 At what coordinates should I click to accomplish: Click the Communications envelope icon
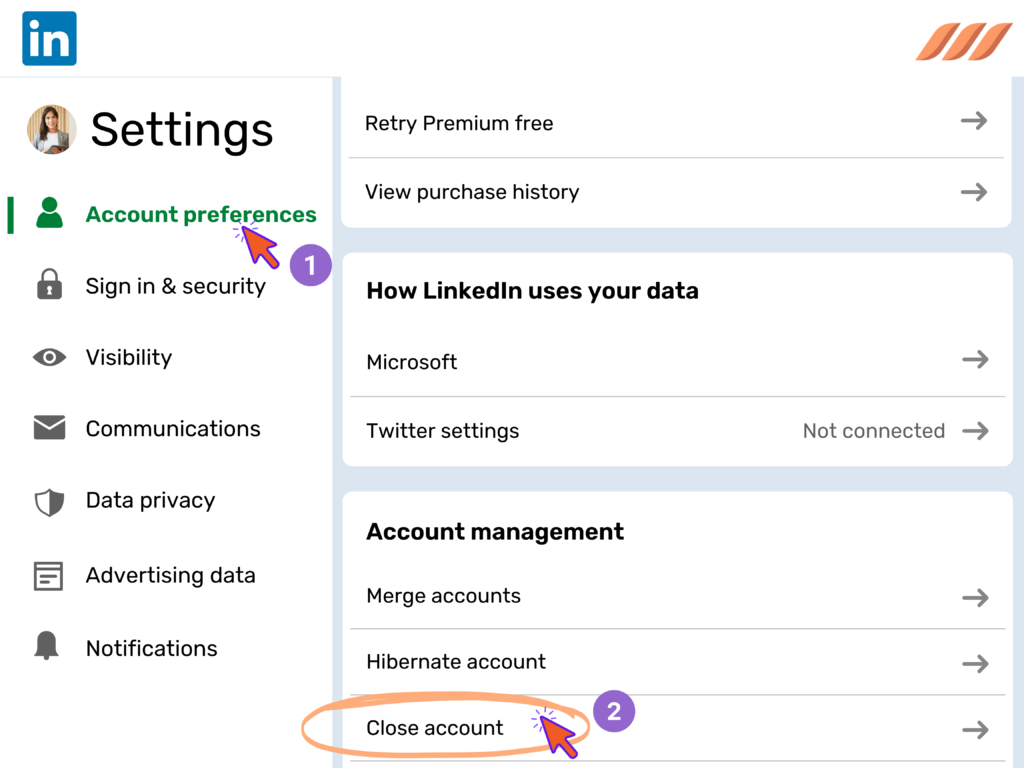(49, 428)
